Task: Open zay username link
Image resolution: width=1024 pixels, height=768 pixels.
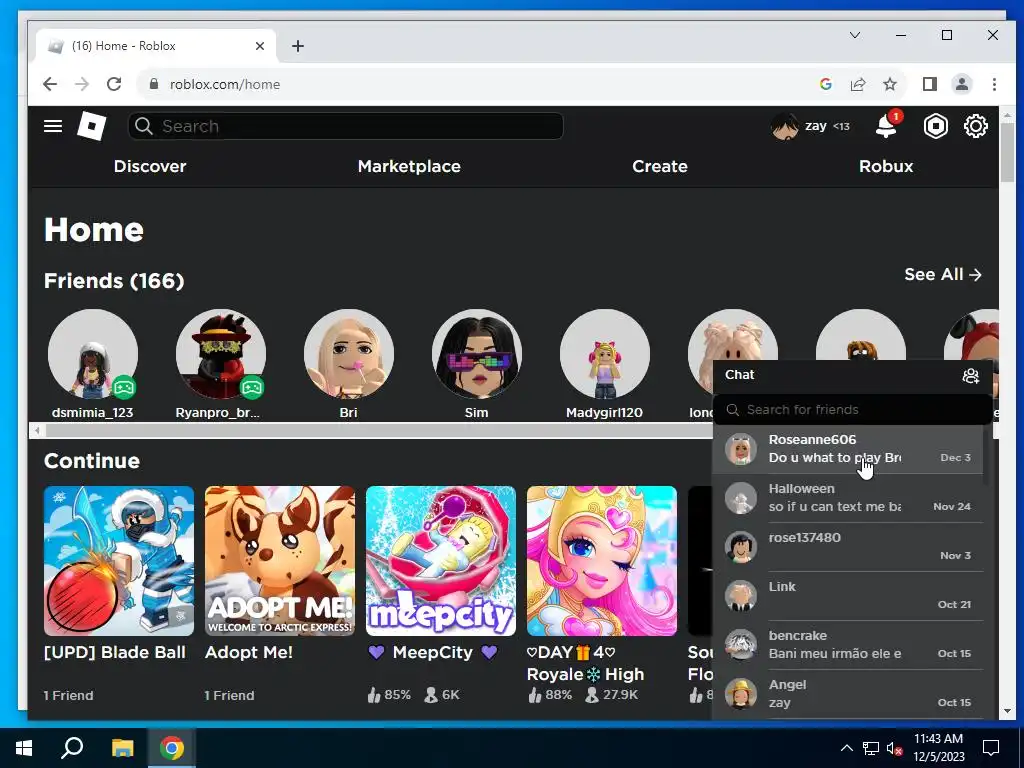Action: coord(816,125)
